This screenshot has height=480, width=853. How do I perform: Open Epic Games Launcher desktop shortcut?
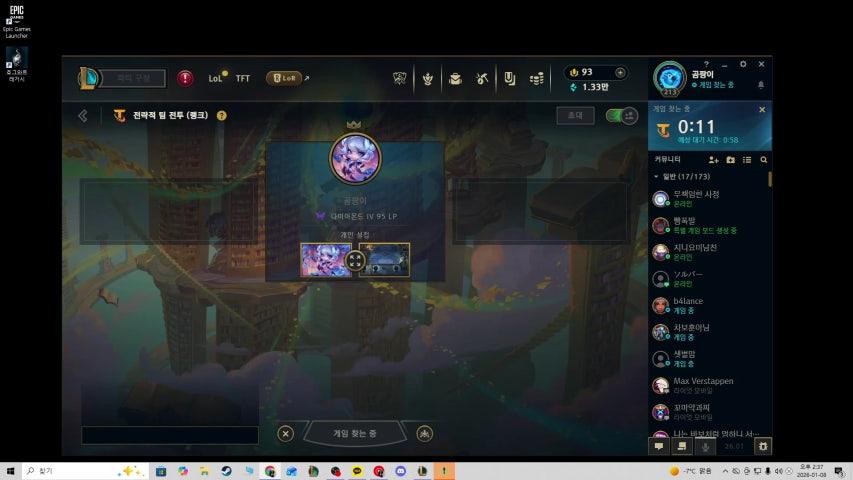[17, 22]
